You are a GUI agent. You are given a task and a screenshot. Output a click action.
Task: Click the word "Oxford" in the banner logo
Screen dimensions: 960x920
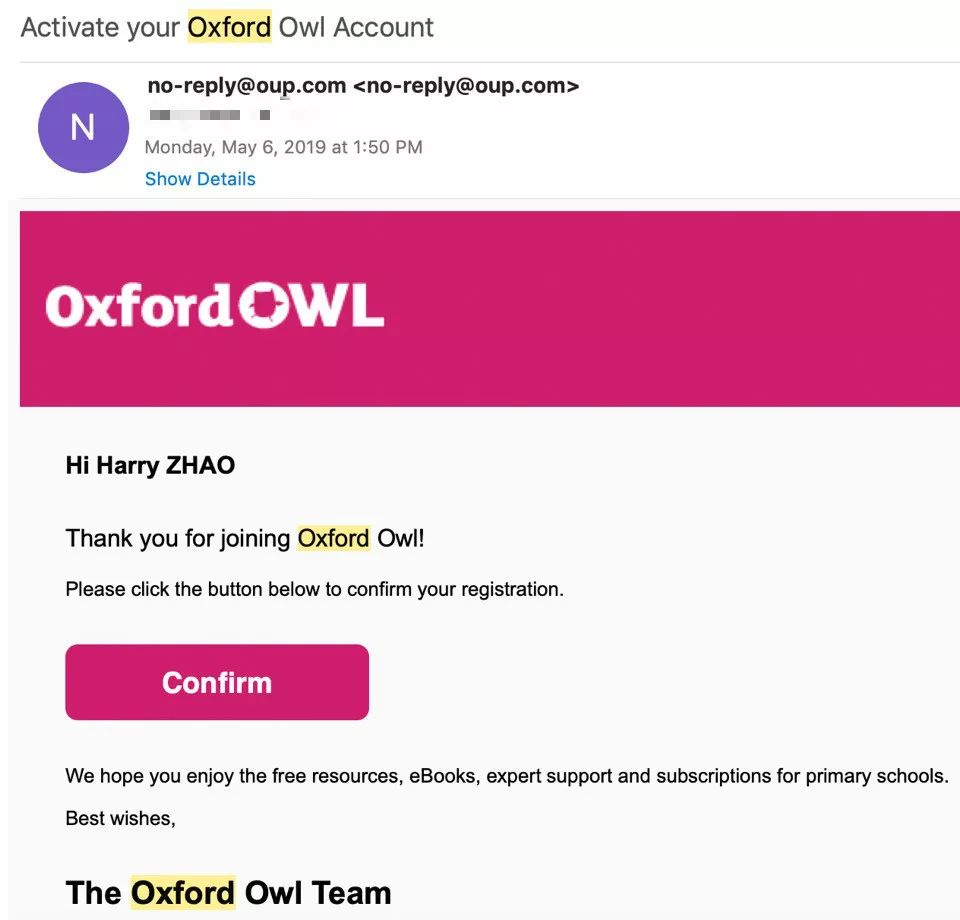[x=138, y=305]
